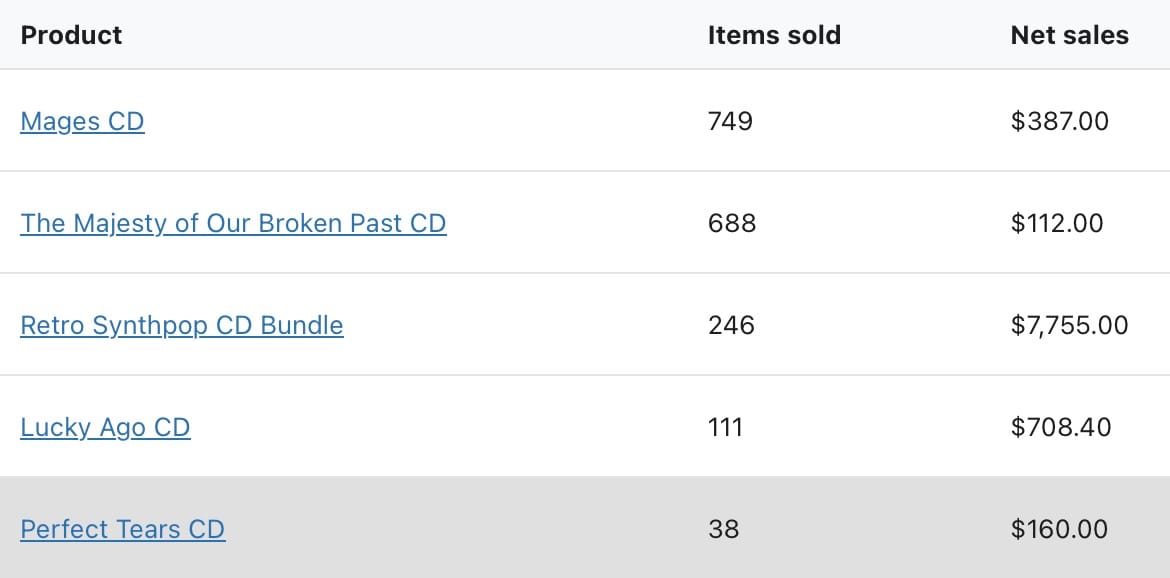Viewport: 1170px width, 578px height.
Task: Click the $7,755.00 net sales figure
Action: (x=1070, y=325)
